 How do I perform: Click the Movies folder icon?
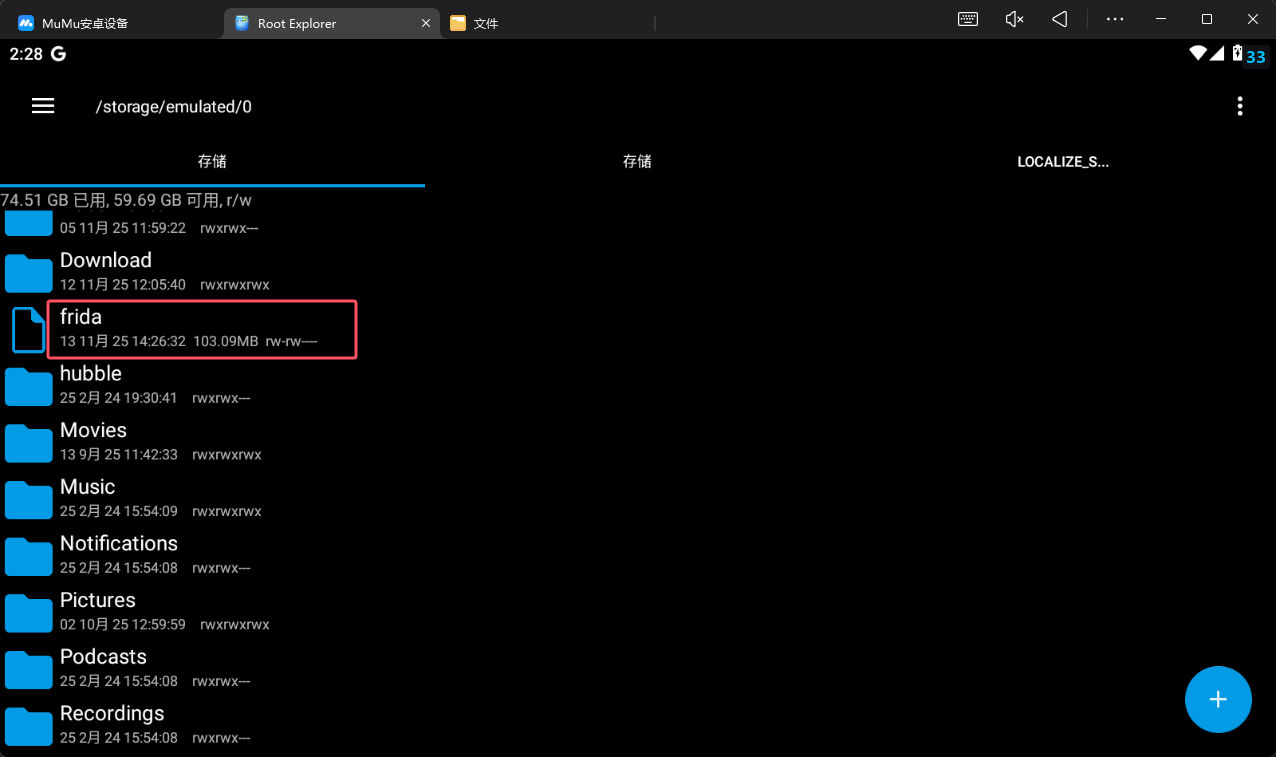coord(28,442)
